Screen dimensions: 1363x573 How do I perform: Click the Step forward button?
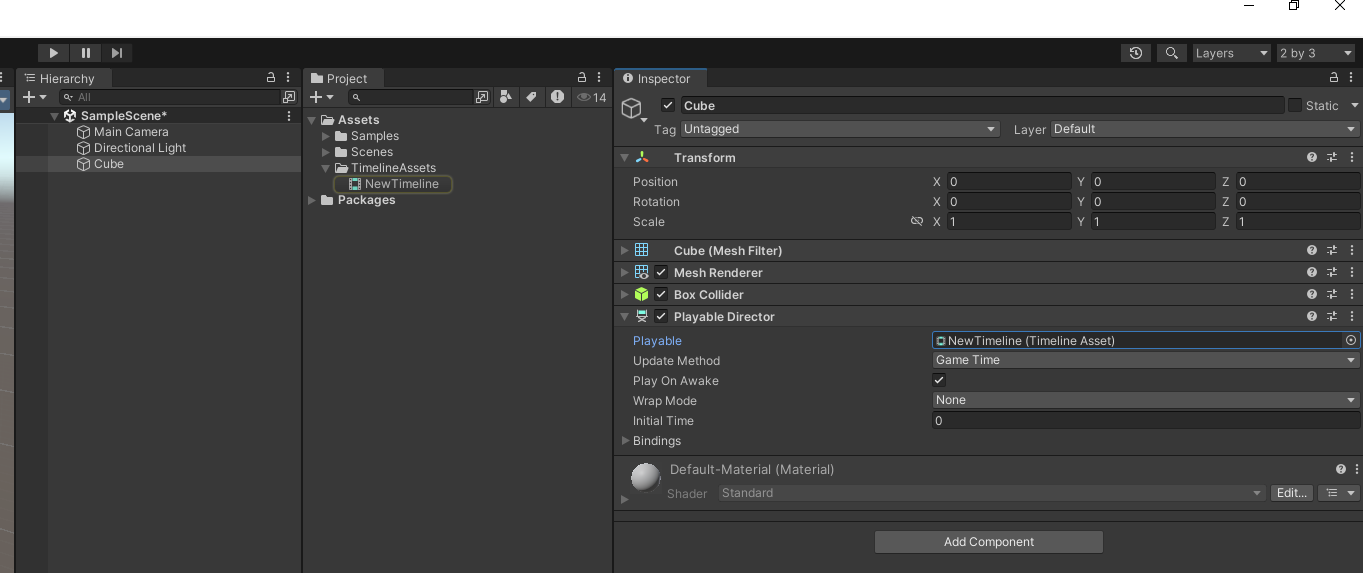tap(117, 53)
